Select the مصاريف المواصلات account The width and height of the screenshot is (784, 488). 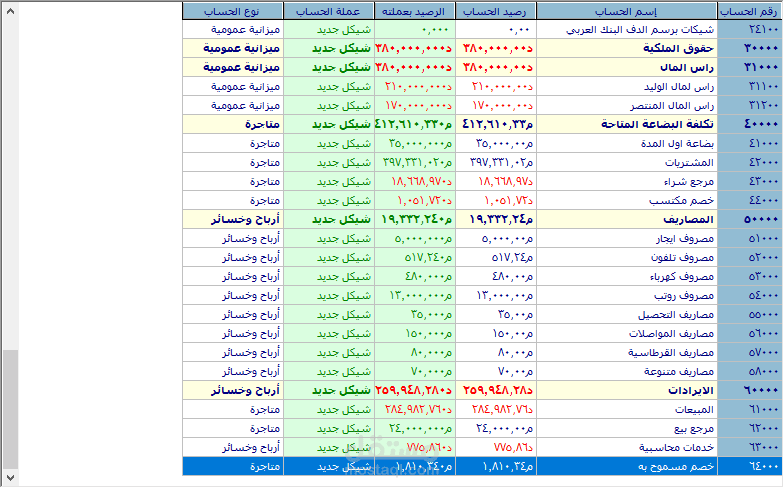click(x=626, y=334)
